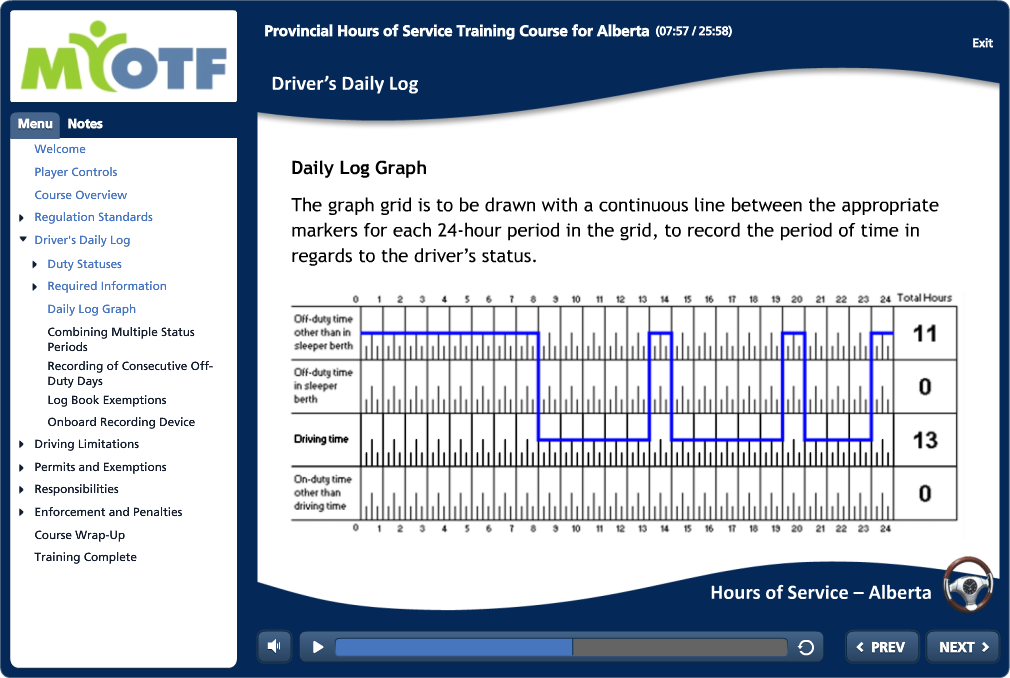Open the Training Complete slide
This screenshot has width=1010, height=678.
86,557
